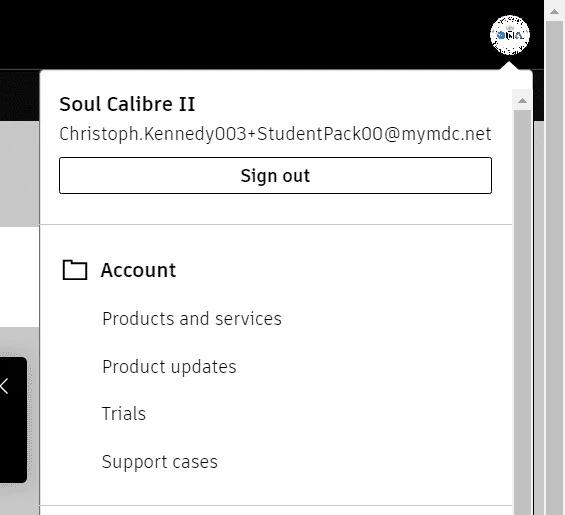This screenshot has width=565, height=515.
Task: Click the Sign out button
Action: point(275,176)
